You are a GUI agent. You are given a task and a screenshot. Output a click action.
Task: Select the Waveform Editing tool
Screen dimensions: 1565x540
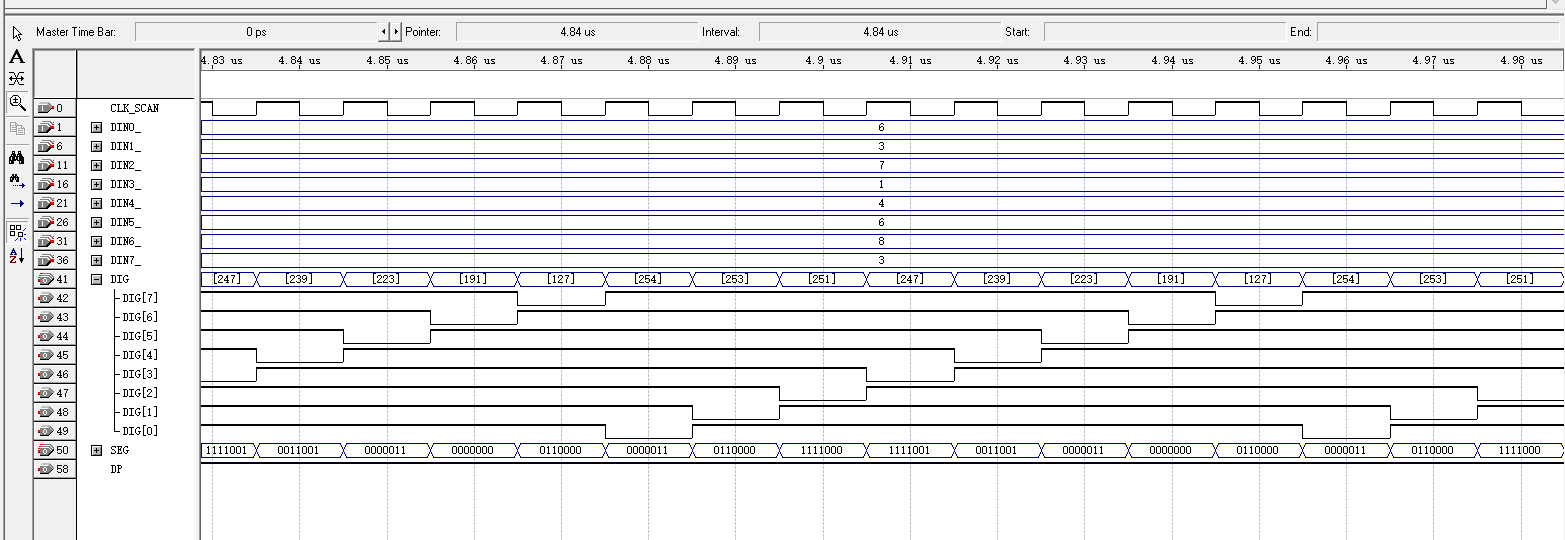(17, 78)
